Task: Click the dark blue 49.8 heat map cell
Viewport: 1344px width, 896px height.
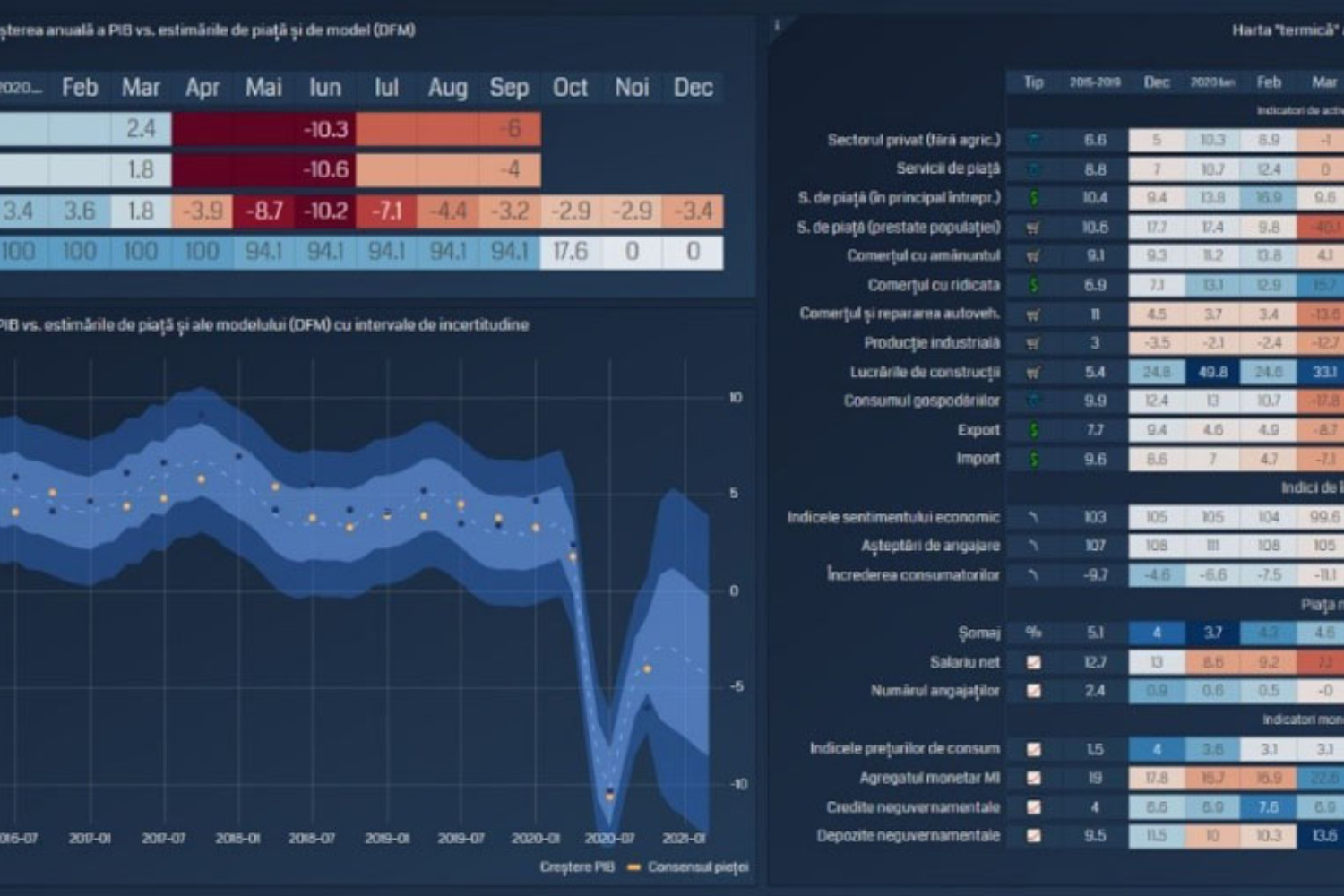Action: tap(1212, 372)
